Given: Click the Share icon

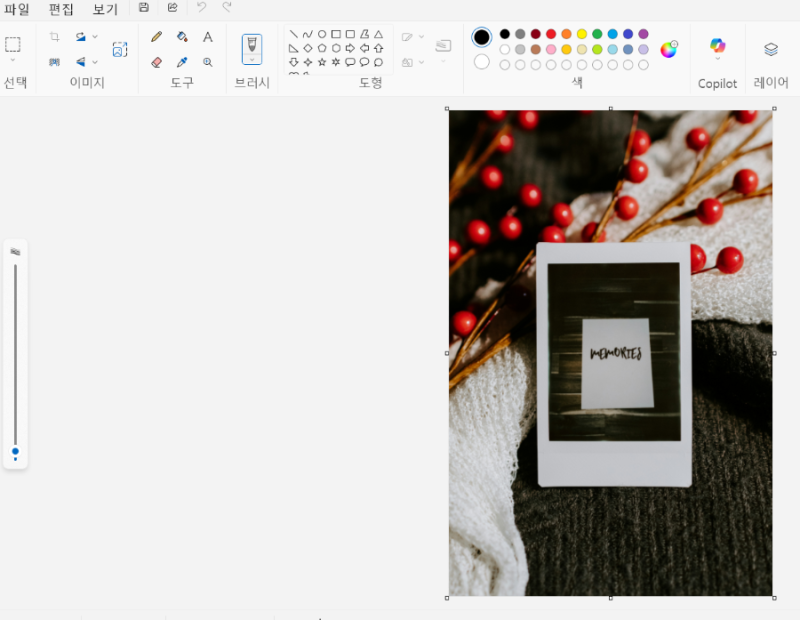Looking at the screenshot, I should [172, 7].
